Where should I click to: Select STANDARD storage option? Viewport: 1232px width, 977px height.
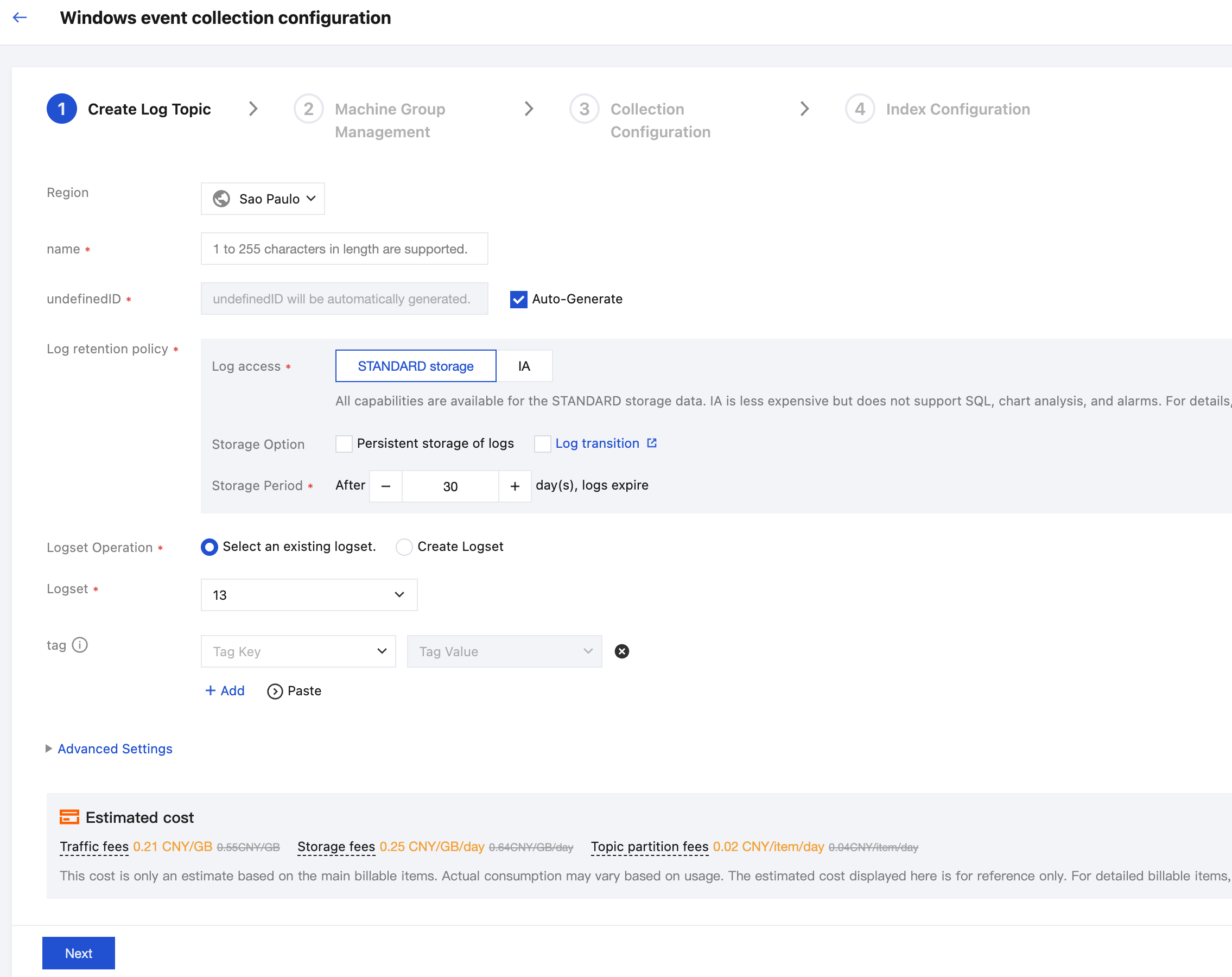click(x=415, y=366)
